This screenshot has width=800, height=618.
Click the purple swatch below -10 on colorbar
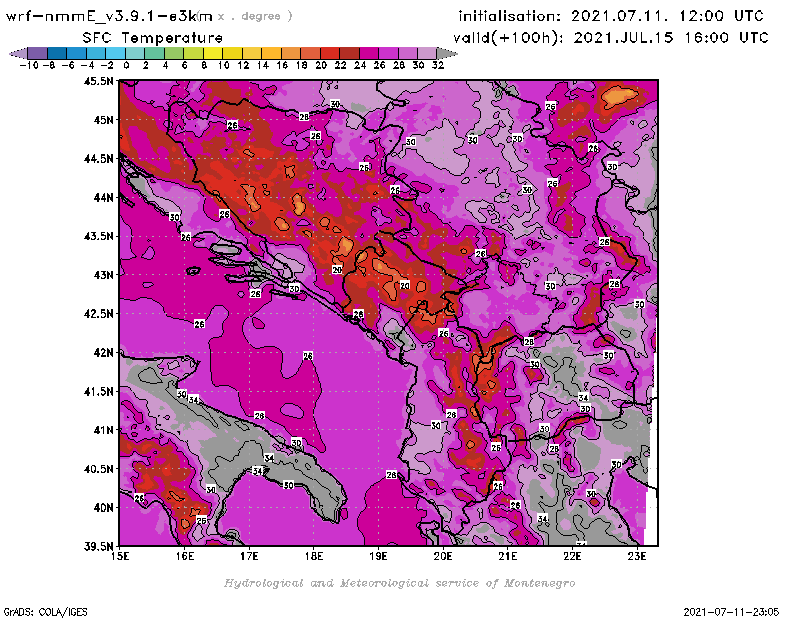[x=37, y=52]
